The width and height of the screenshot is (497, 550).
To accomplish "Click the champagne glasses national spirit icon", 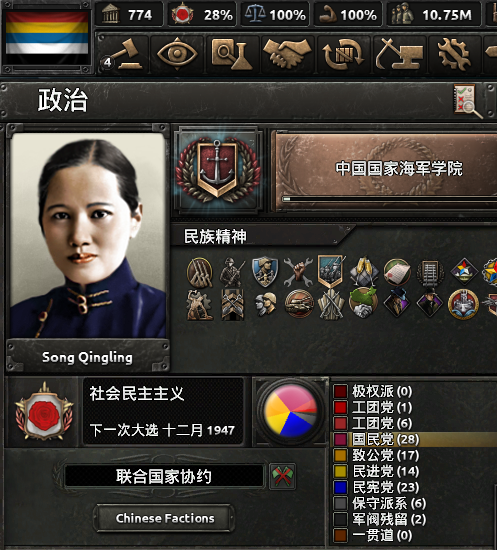I will [363, 271].
